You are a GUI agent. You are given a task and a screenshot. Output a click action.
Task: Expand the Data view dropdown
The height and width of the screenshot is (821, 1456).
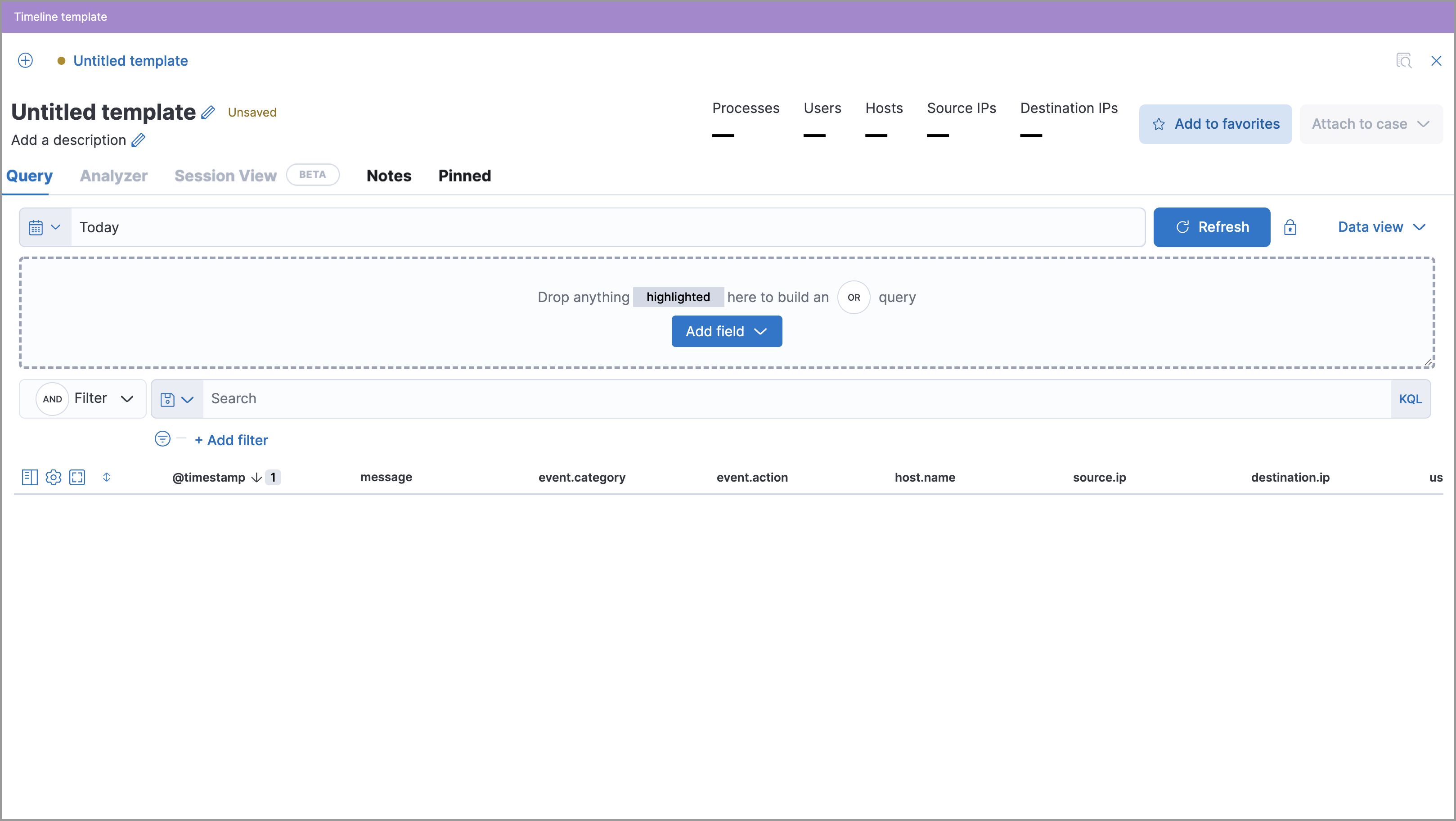1382,227
